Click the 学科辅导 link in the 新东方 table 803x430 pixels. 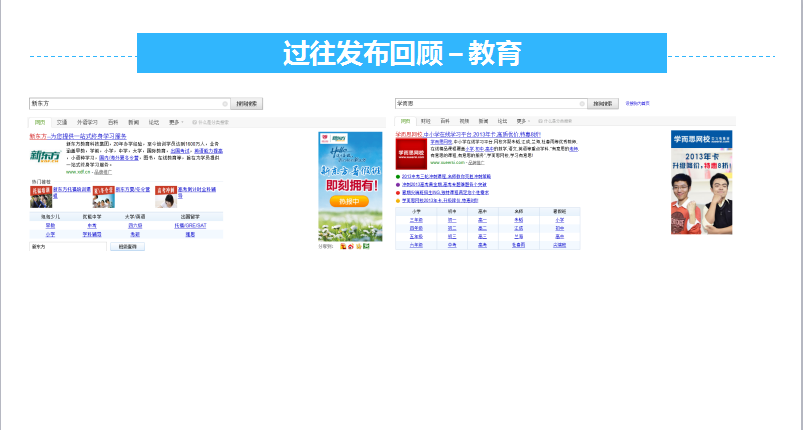92,234
